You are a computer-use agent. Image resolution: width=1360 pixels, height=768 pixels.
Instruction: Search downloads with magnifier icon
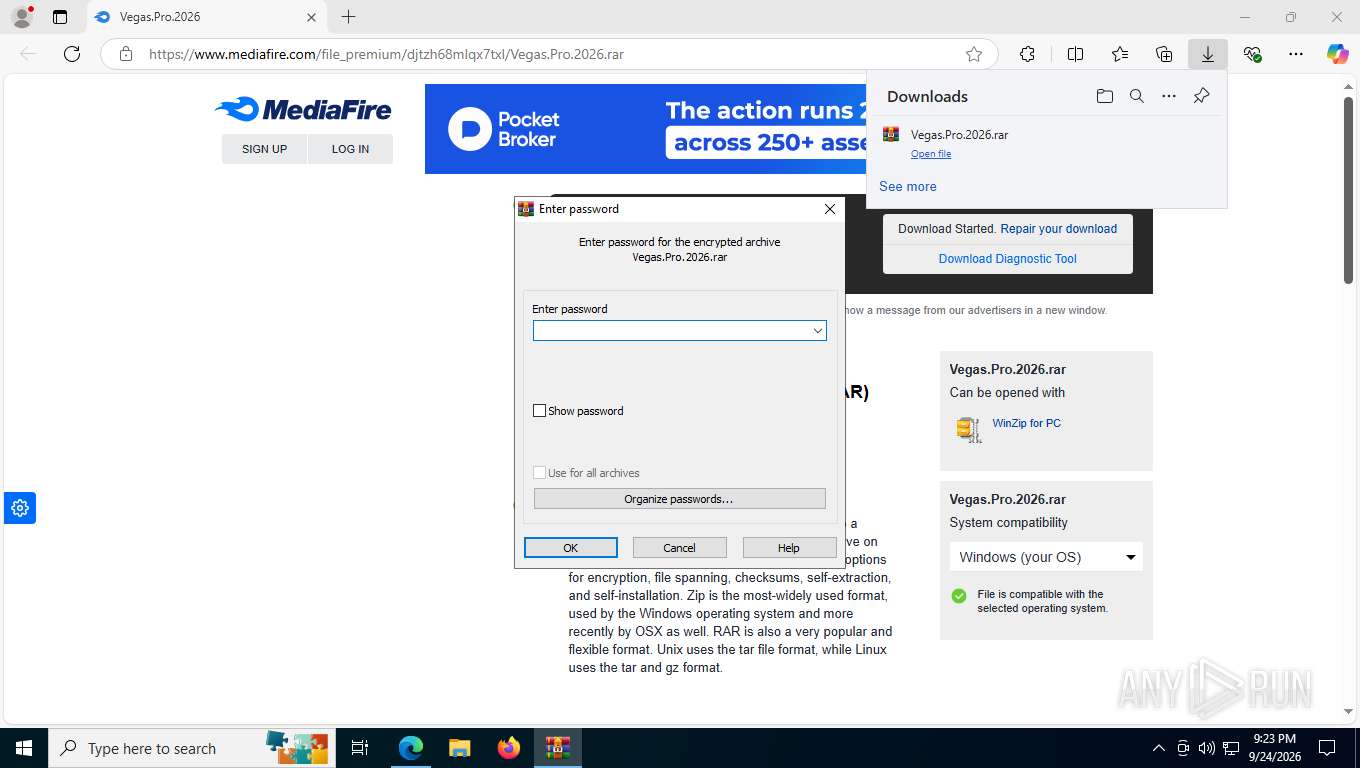(1137, 96)
